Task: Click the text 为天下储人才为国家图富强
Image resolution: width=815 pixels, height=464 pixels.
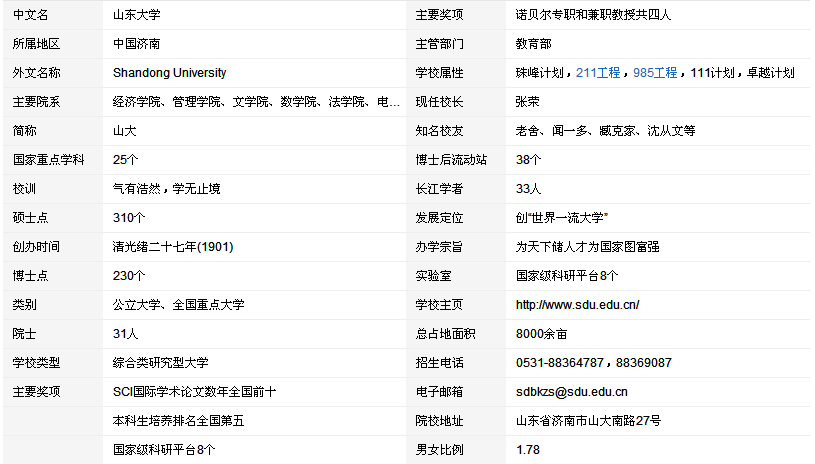Action: tap(587, 247)
